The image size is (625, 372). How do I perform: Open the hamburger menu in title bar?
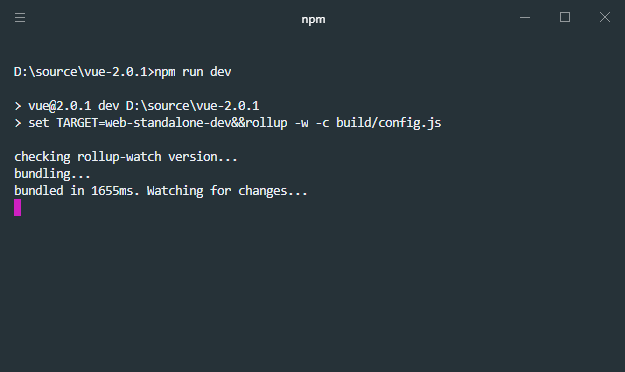pyautogui.click(x=20, y=18)
